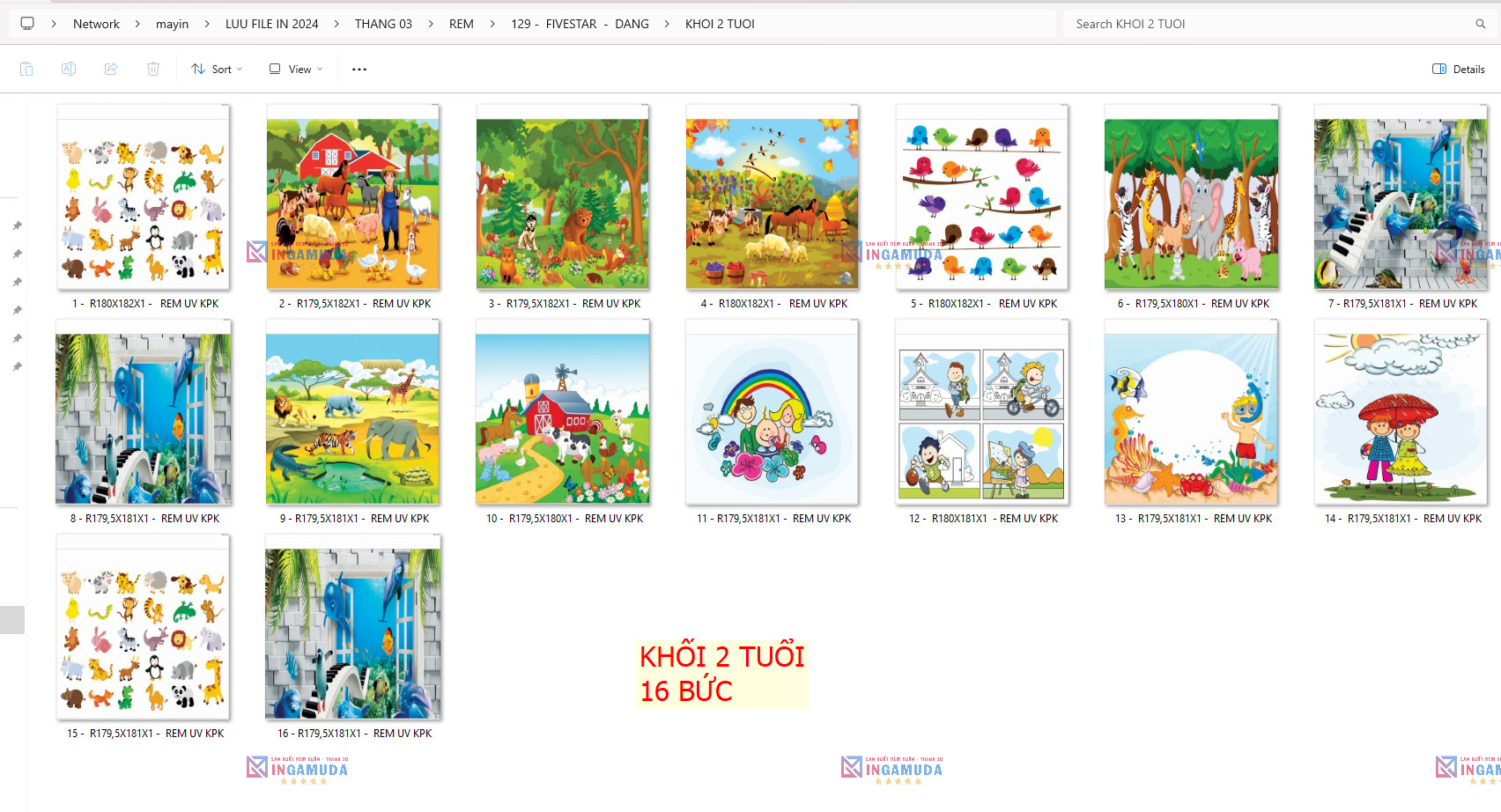Viewport: 1501px width, 812px height.
Task: Open the View dropdown
Action: click(296, 69)
